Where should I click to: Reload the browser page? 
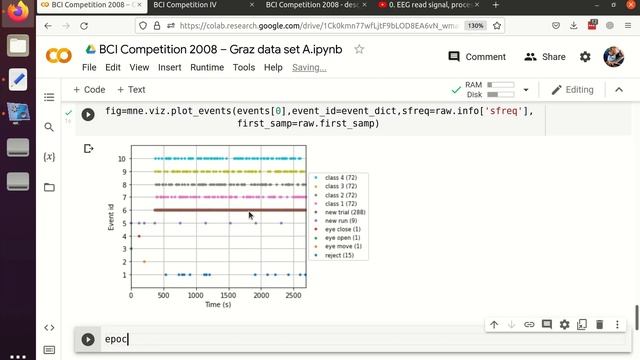point(84,26)
